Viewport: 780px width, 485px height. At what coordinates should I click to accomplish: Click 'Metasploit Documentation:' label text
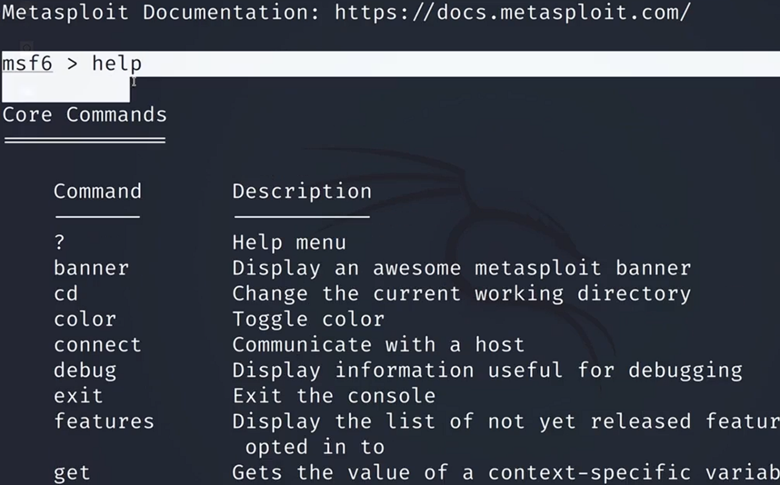click(161, 12)
